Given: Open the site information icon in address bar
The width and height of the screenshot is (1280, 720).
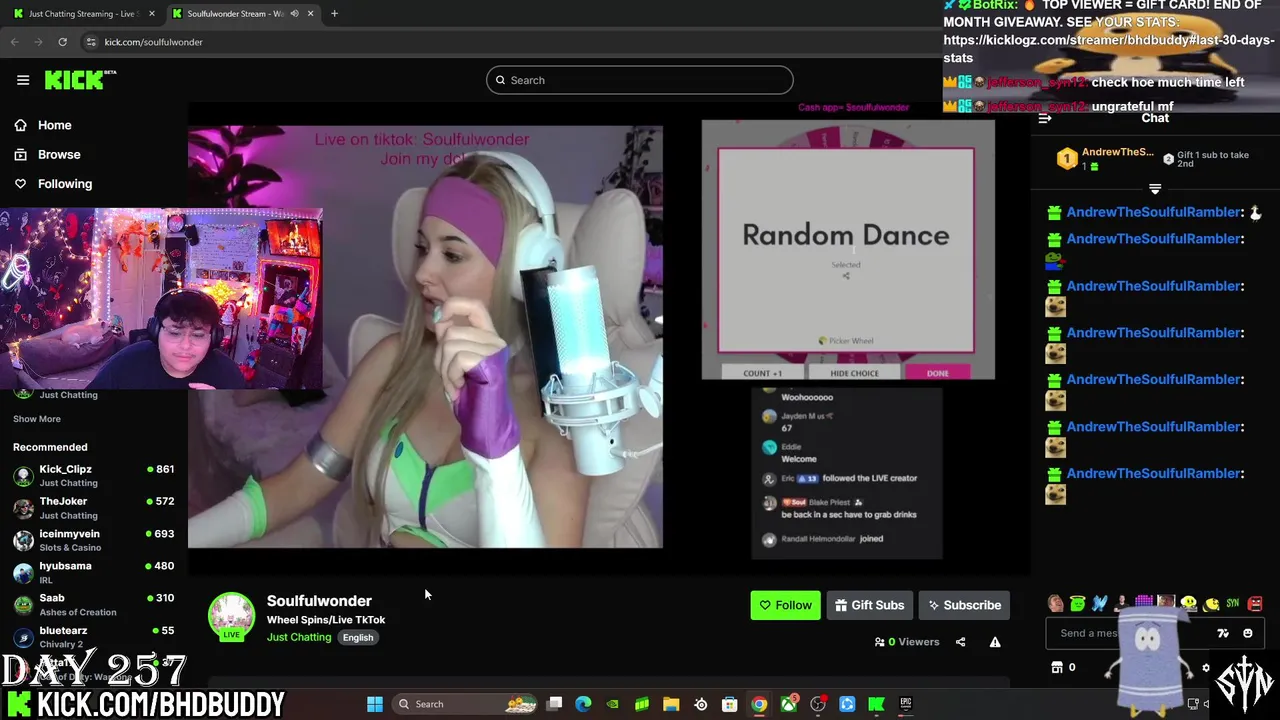Looking at the screenshot, I should point(91,42).
